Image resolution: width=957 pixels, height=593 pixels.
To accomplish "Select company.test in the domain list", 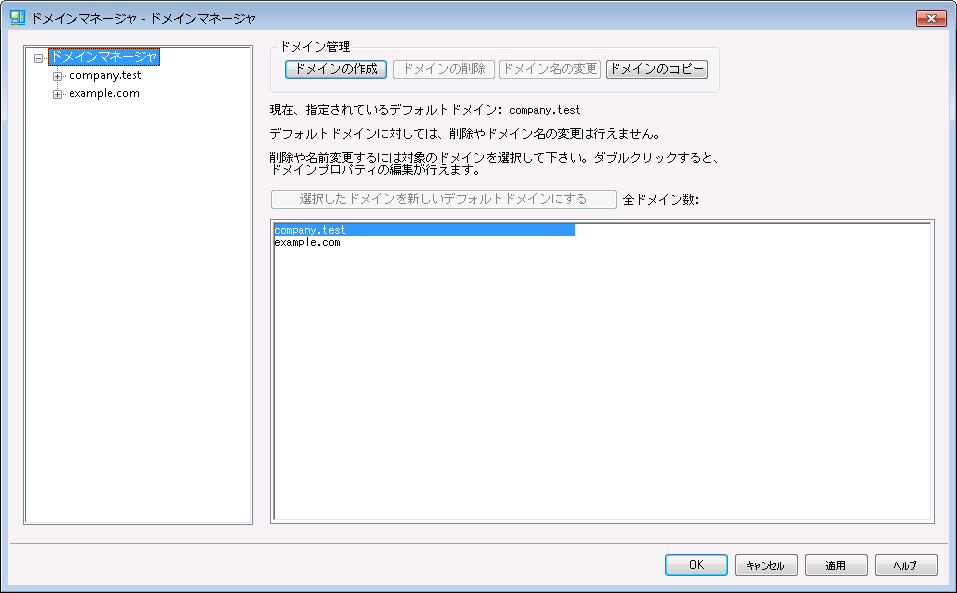I will (310, 230).
